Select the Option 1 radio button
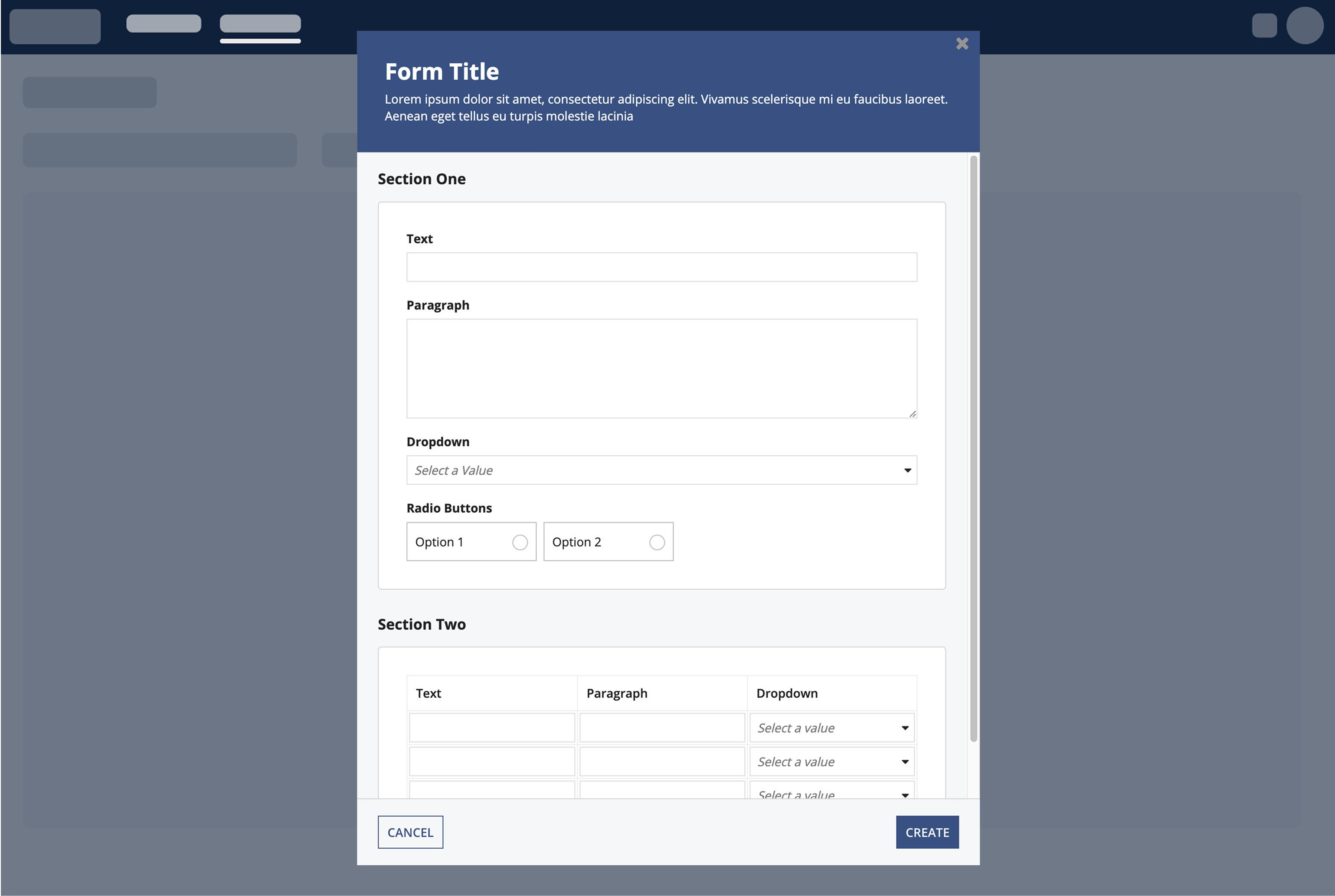 click(x=520, y=542)
